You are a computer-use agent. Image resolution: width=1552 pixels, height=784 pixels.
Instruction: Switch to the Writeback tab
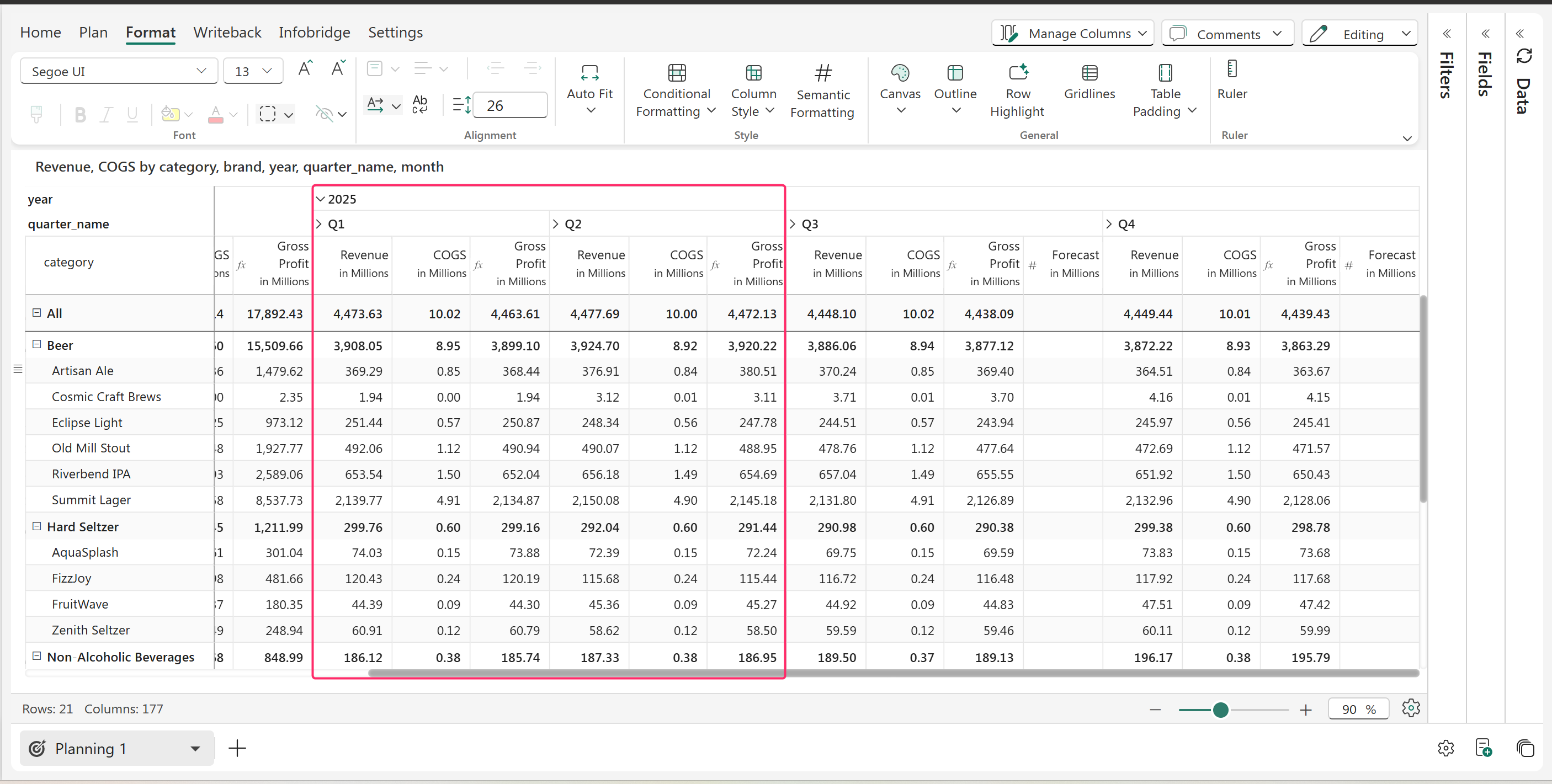pyautogui.click(x=227, y=33)
